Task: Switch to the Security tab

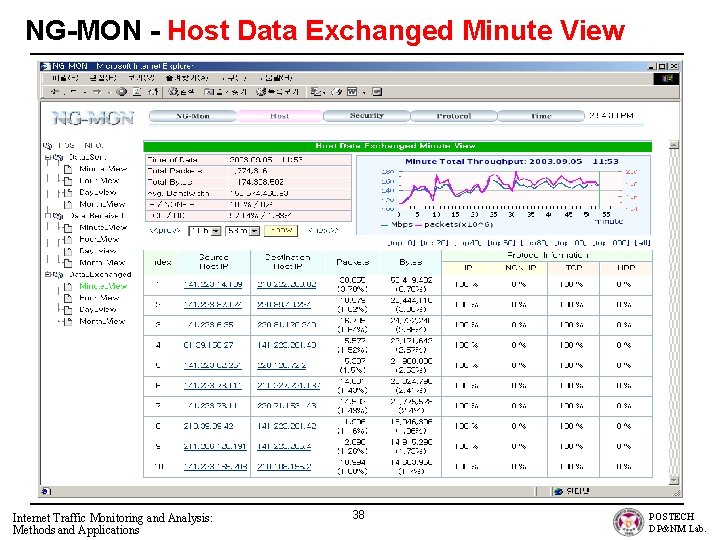Action: 366,116
